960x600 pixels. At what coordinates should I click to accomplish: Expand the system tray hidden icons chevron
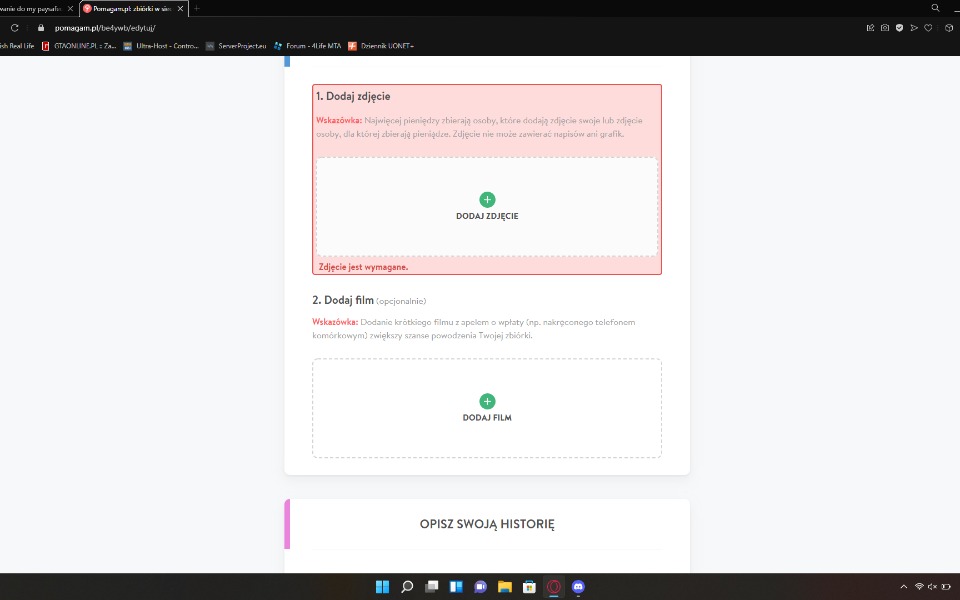pyautogui.click(x=904, y=587)
